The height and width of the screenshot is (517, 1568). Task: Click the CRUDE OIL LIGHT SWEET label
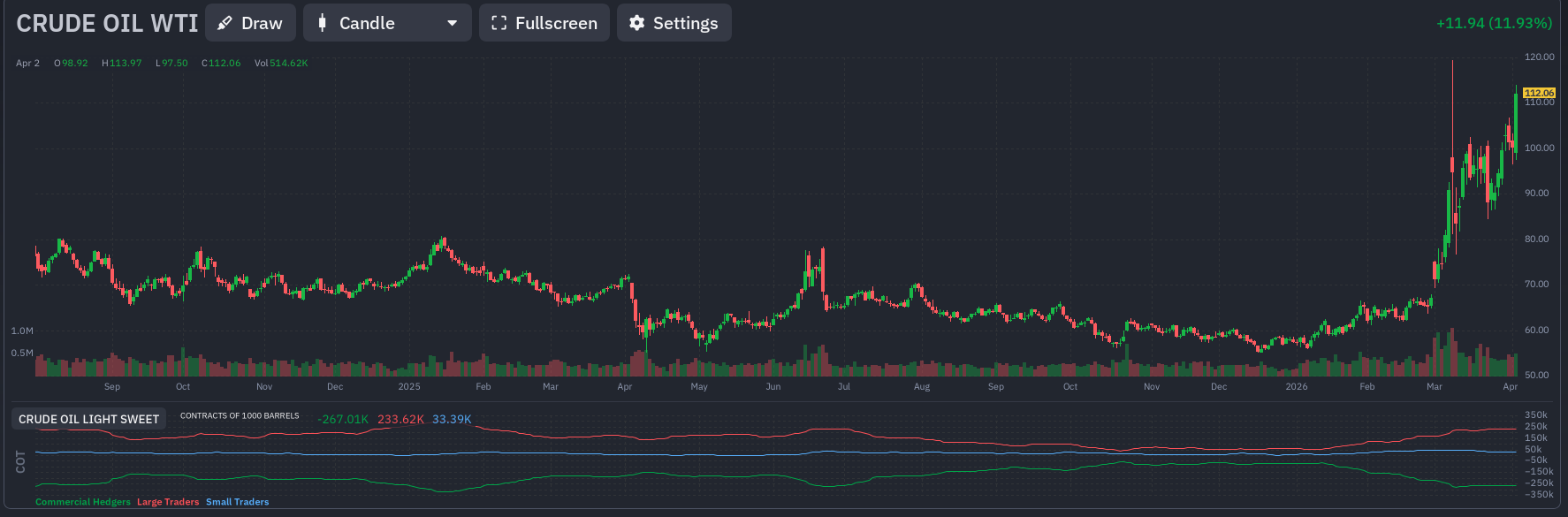(88, 419)
